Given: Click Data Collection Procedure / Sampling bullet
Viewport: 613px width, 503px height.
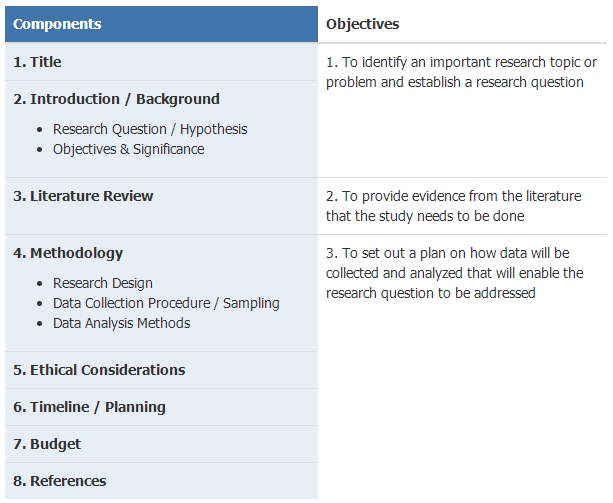Looking at the screenshot, I should [x=166, y=303].
